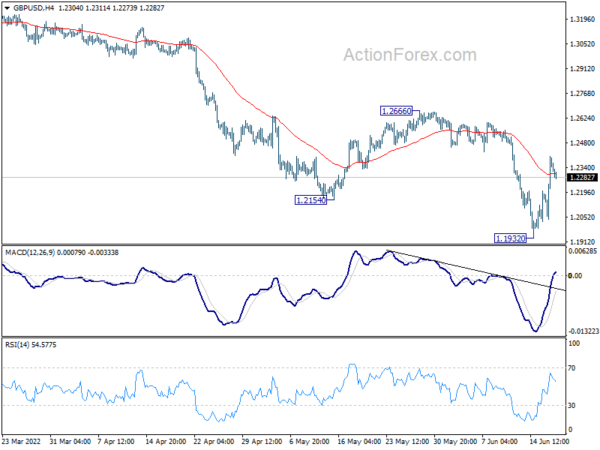Click the 22 Apr 04:00 date label

[214, 442]
